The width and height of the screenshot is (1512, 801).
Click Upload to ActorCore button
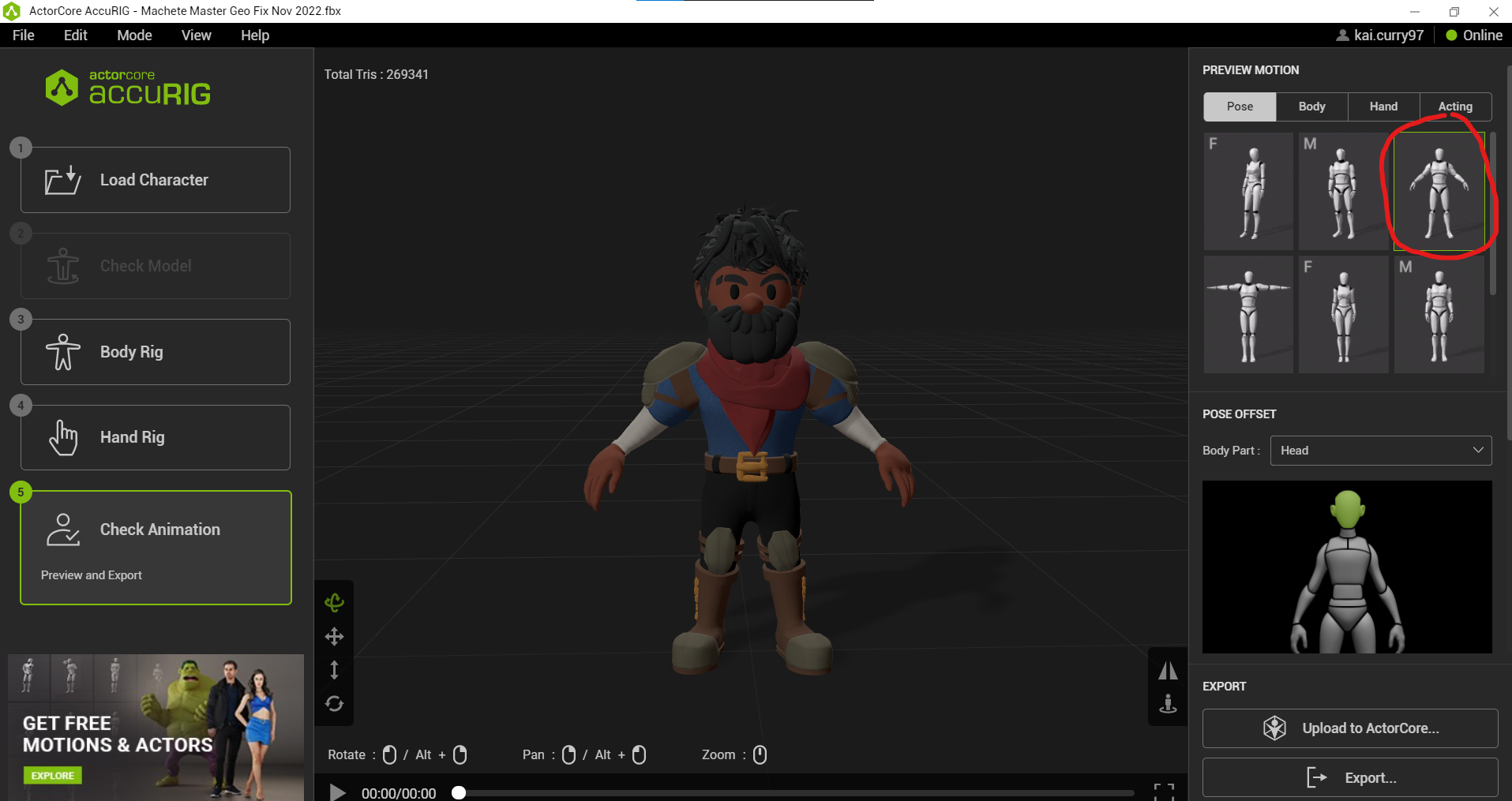point(1350,728)
